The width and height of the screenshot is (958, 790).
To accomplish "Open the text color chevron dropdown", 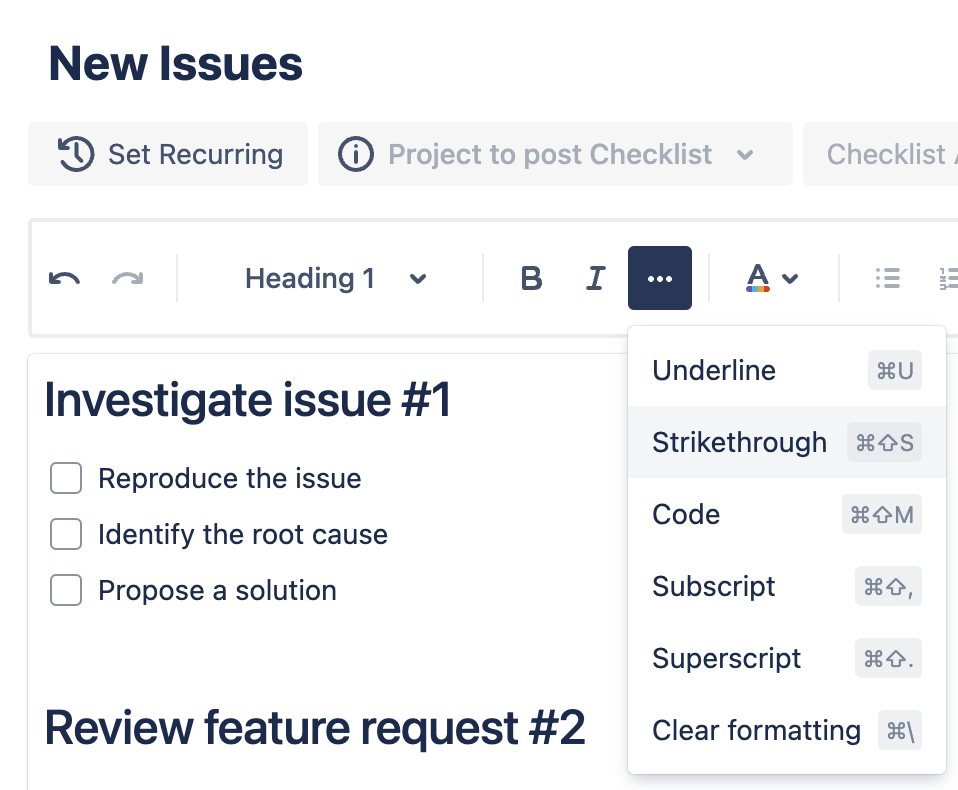I will pos(791,279).
